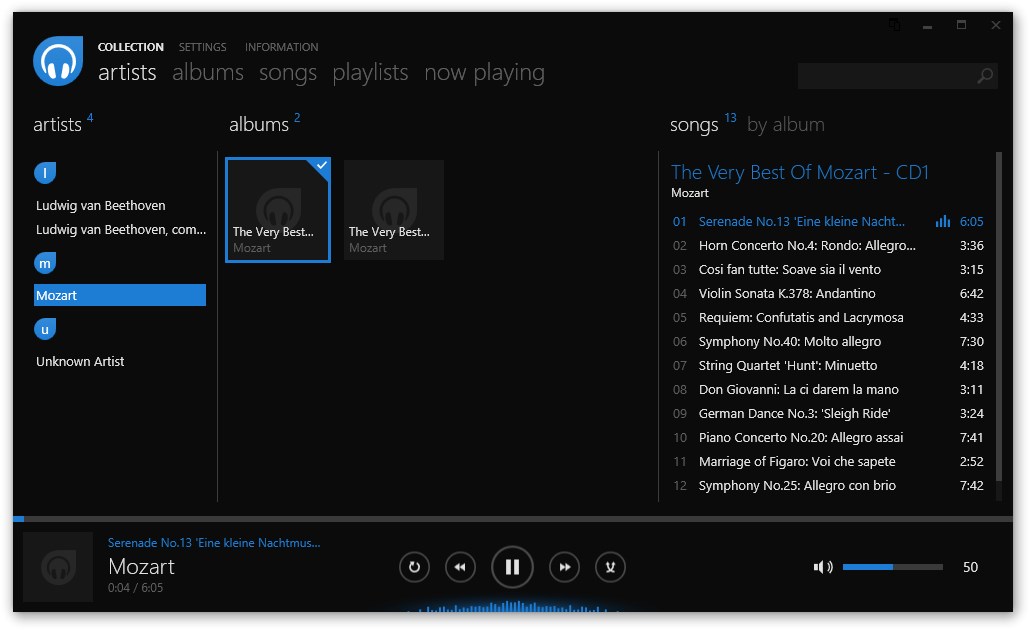The width and height of the screenshot is (1030, 631).
Task: Click the Serenade No.13 now-playing title link
Action: pyautogui.click(x=214, y=543)
